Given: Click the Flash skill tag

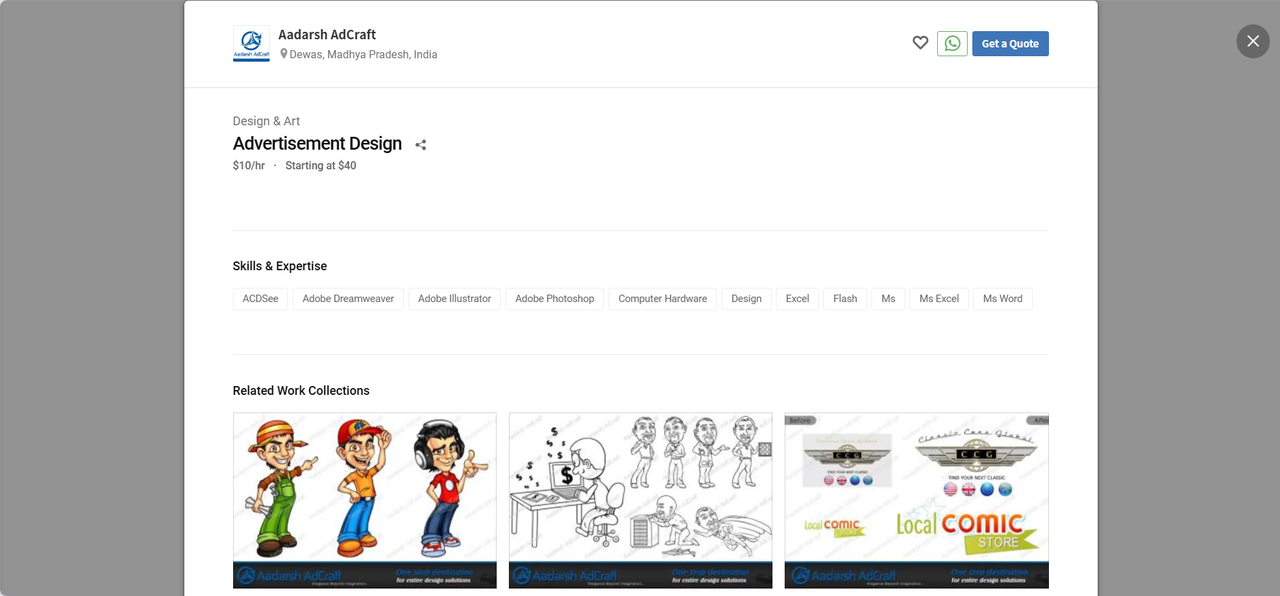Looking at the screenshot, I should tap(845, 299).
